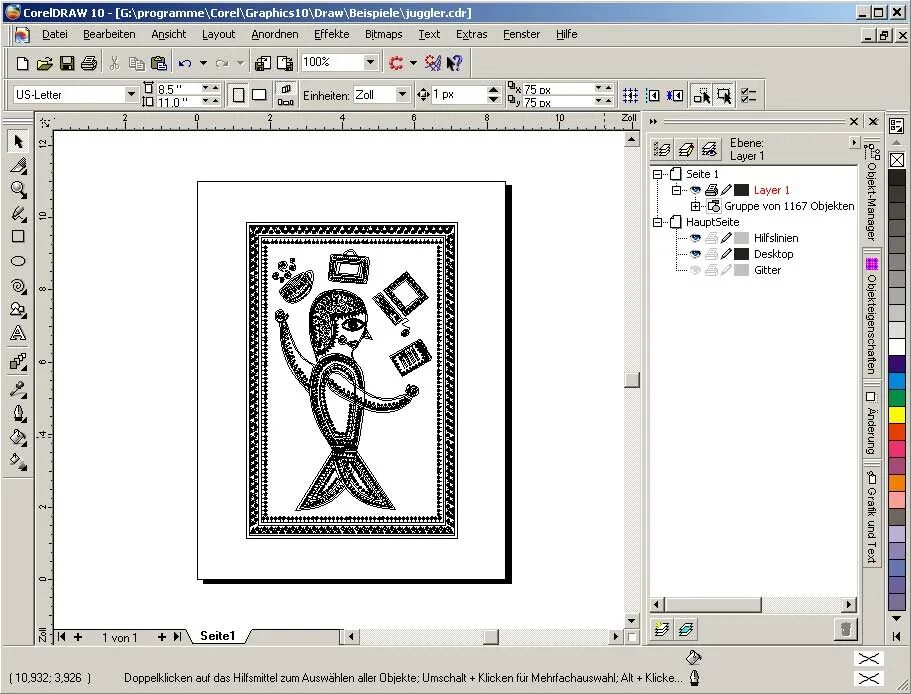Click New Layer button in Object Manager
911x694 pixels.
661,629
